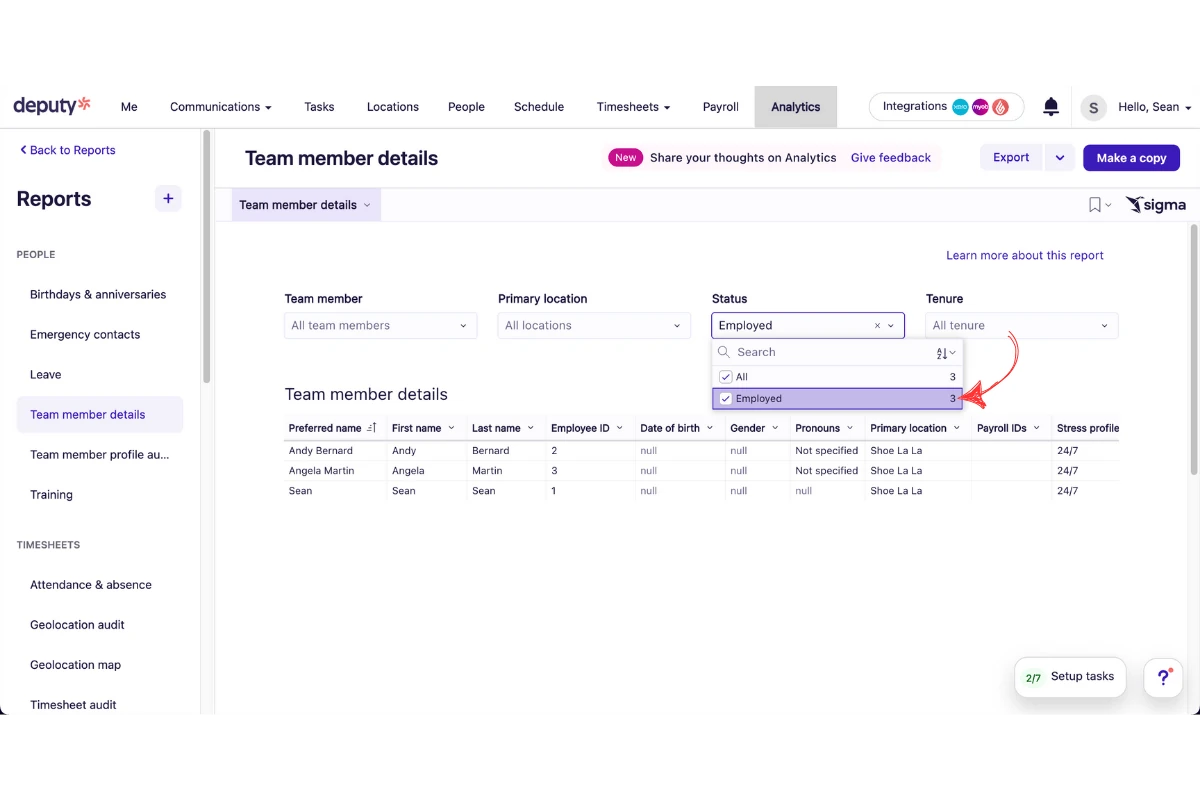Click the Export button

1011,158
